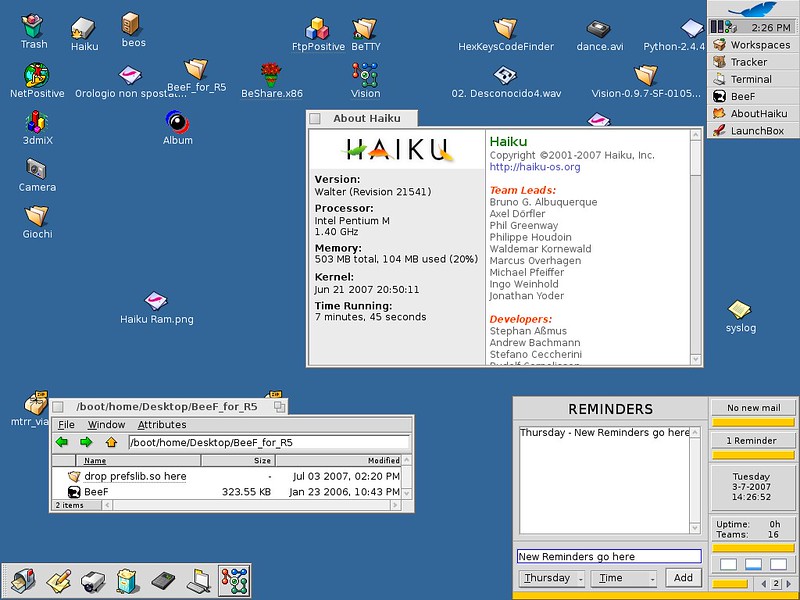
Task: Click the folder path field in Tracker
Action: (x=269, y=442)
